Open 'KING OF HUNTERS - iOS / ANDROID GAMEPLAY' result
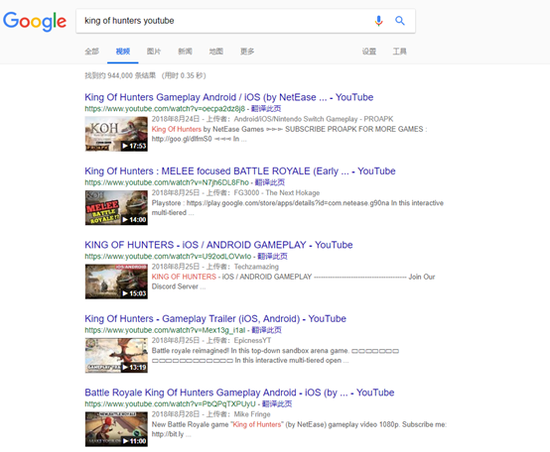Viewport: 550px width, 452px height. coord(219,245)
